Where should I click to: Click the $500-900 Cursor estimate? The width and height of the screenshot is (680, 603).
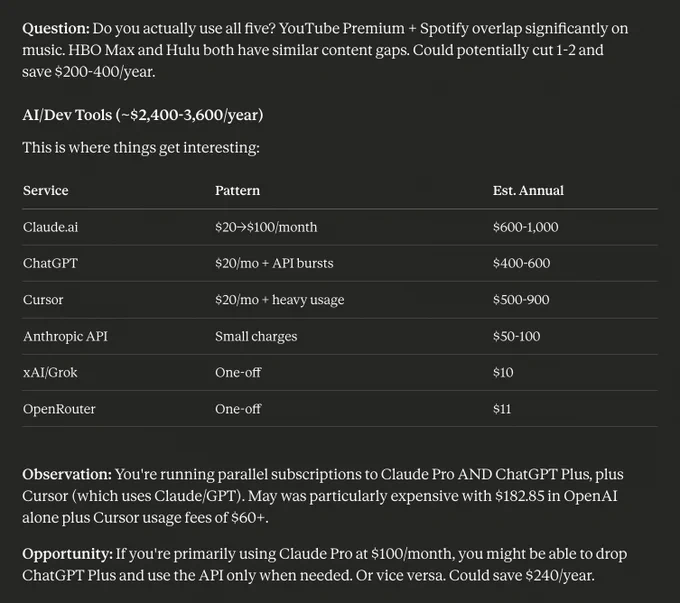[x=521, y=300]
